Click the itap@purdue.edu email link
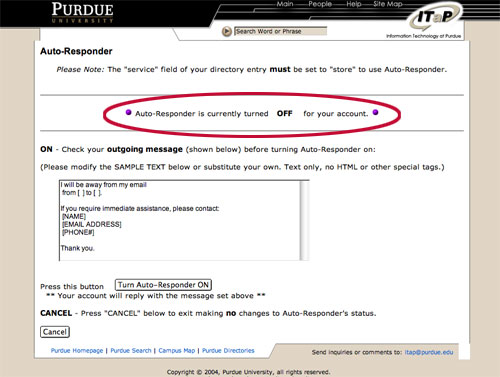 [x=429, y=352]
